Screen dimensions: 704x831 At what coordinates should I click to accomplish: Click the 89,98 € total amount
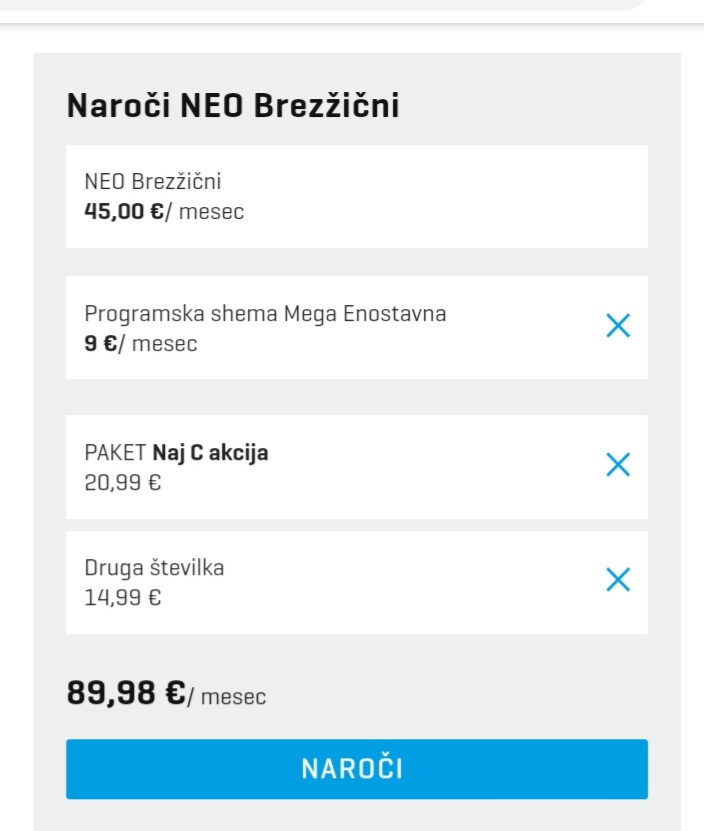point(126,692)
